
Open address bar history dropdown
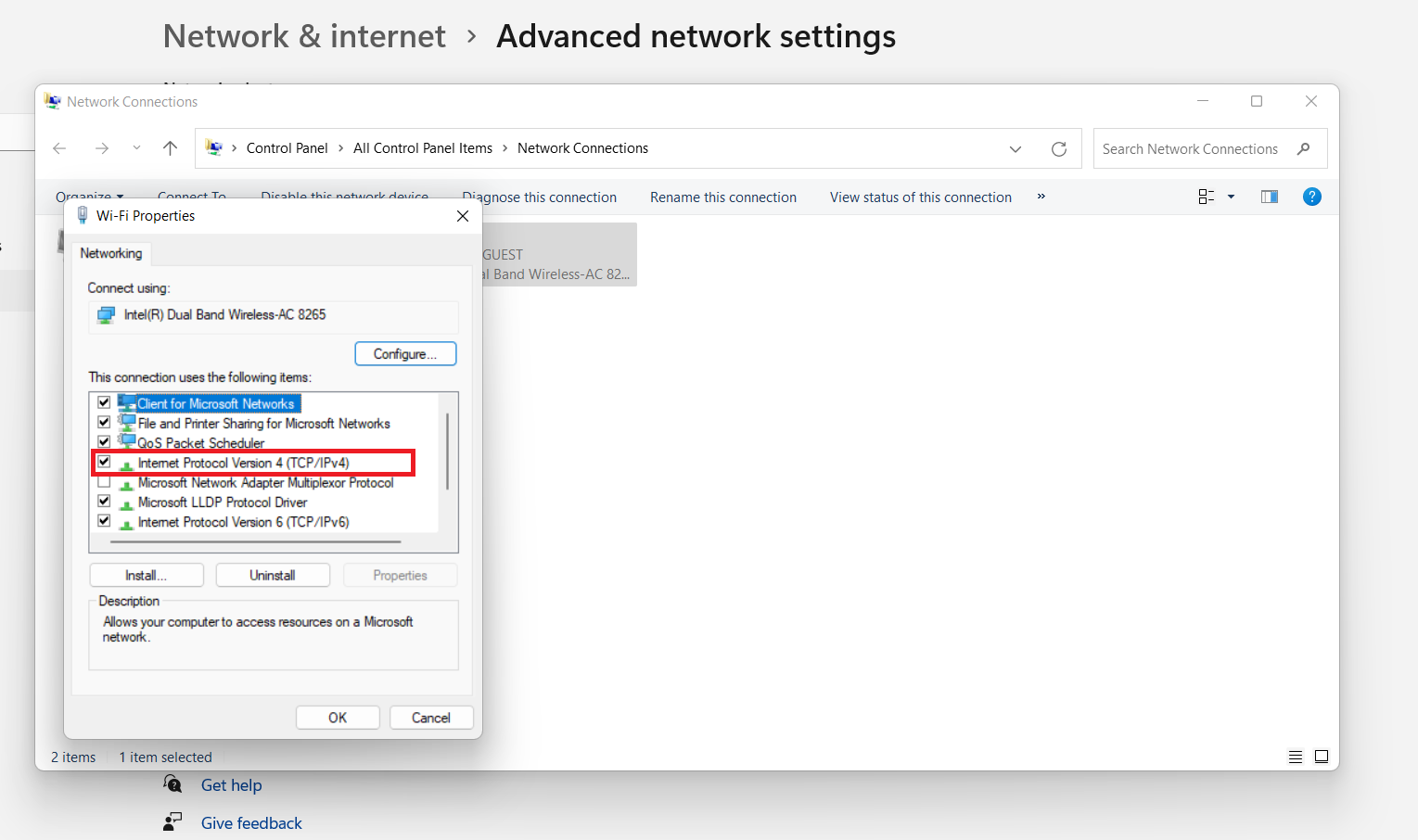click(x=1016, y=149)
